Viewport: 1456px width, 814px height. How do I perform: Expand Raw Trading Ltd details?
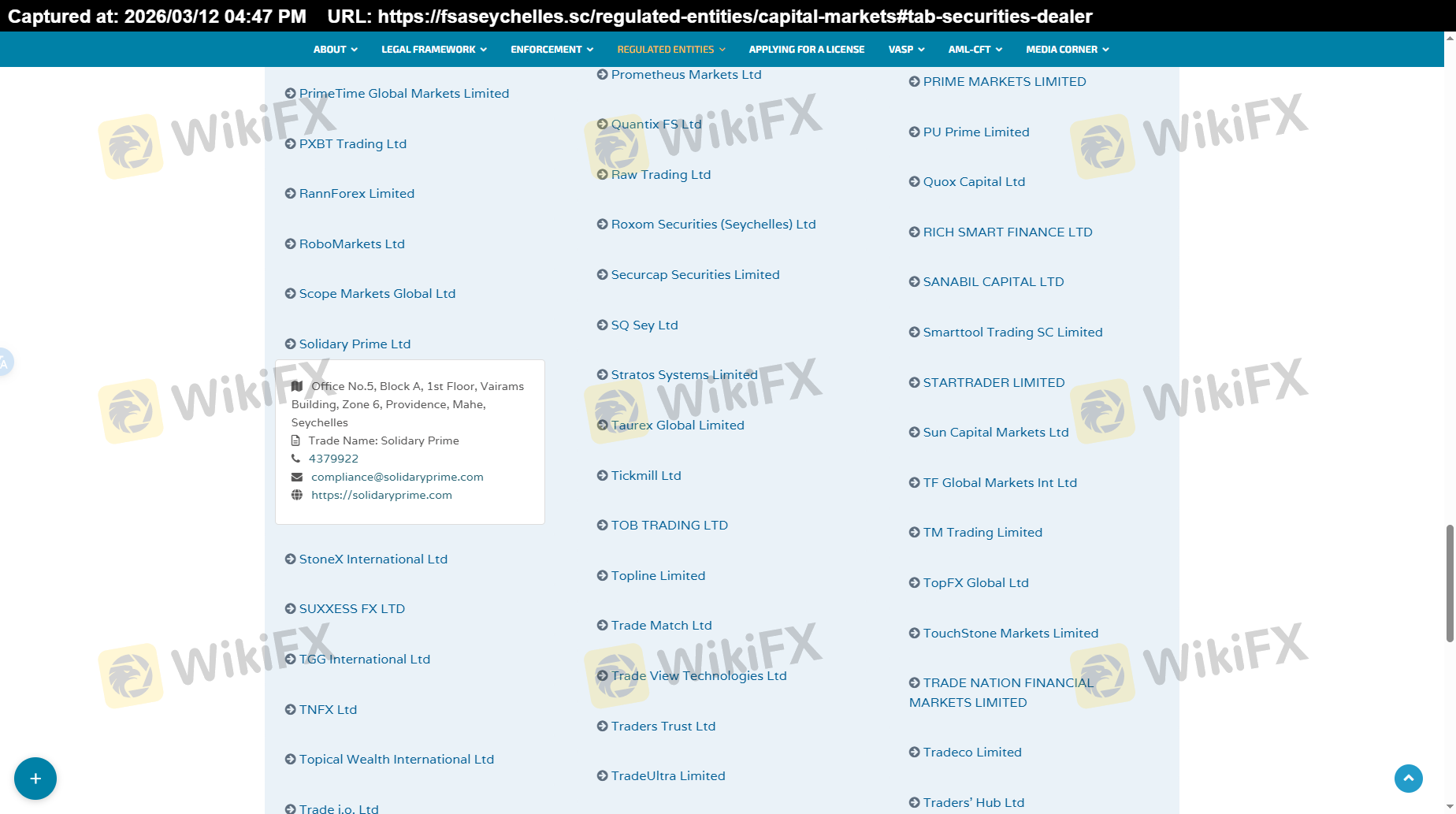(660, 175)
